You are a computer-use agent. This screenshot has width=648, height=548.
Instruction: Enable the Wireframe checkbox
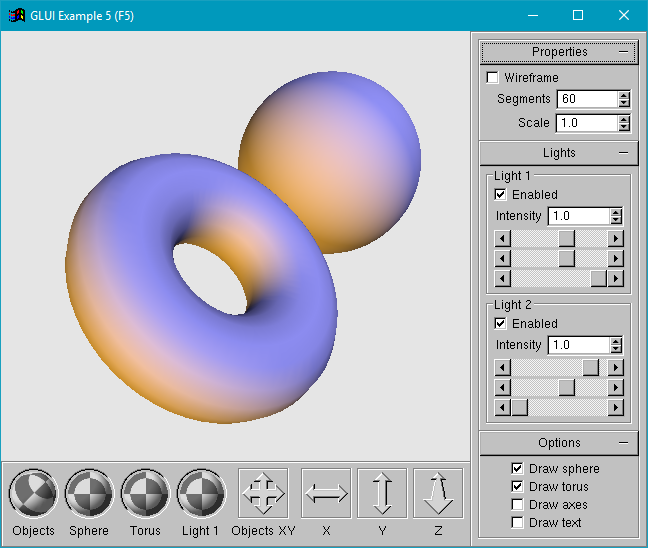(492, 77)
